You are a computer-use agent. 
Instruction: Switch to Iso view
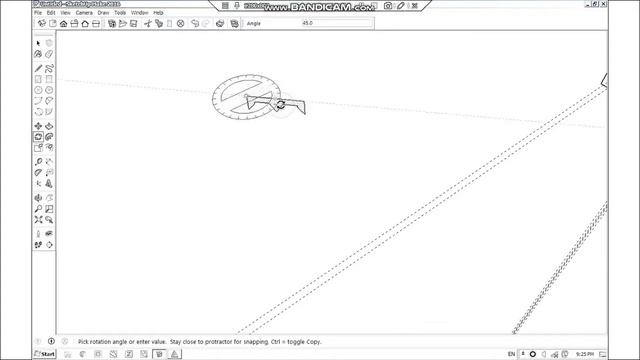[42, 24]
